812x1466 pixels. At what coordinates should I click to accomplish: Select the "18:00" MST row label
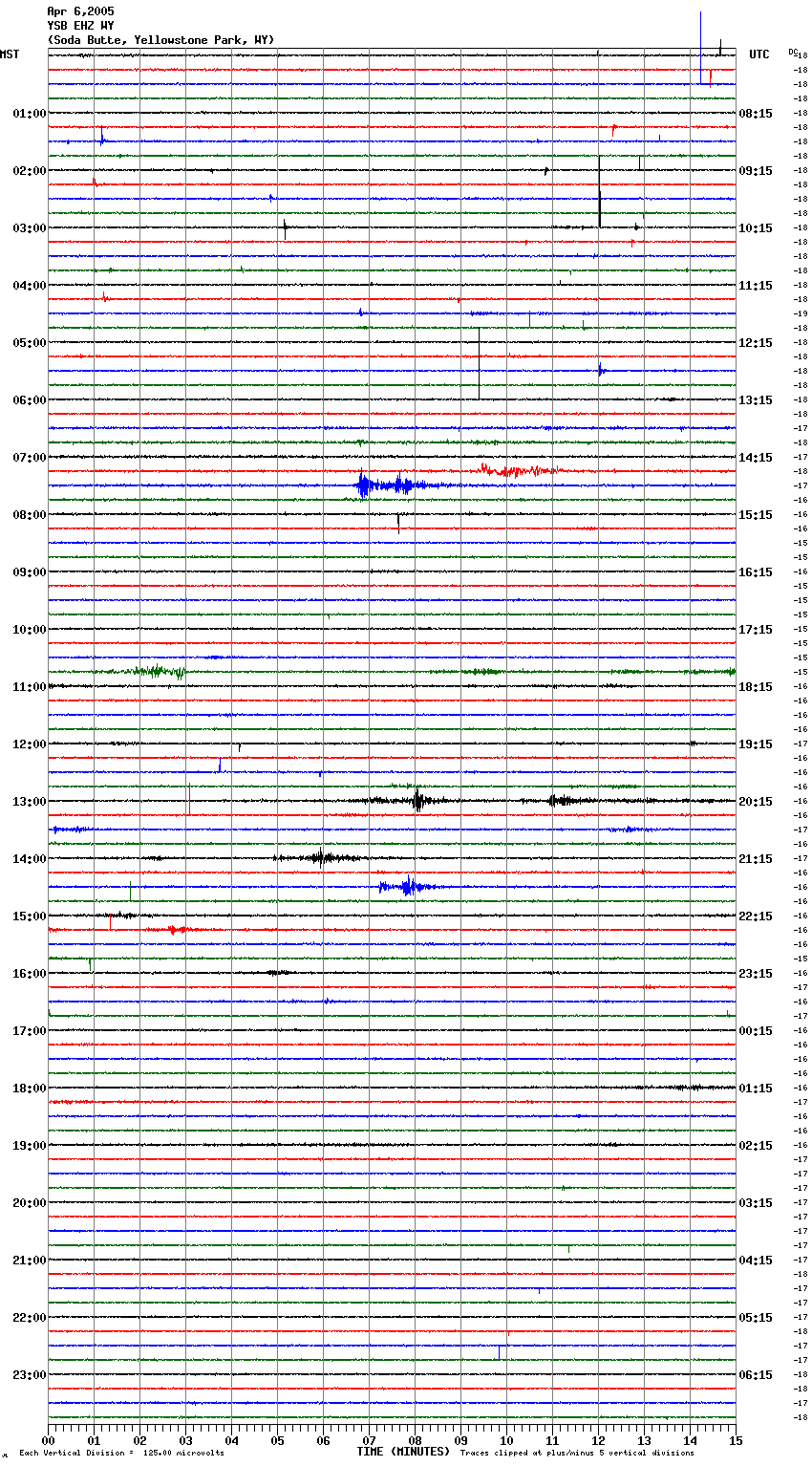pyautogui.click(x=30, y=1089)
